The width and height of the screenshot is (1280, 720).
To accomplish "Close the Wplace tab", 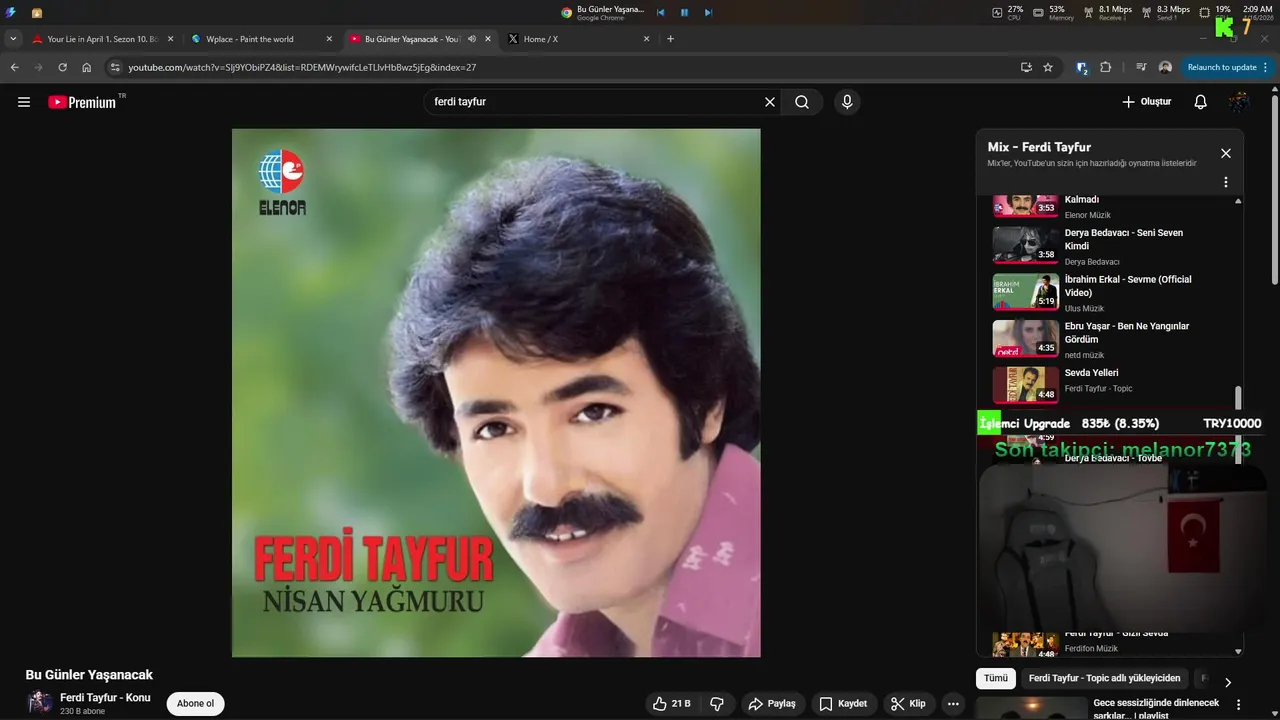I will [329, 39].
